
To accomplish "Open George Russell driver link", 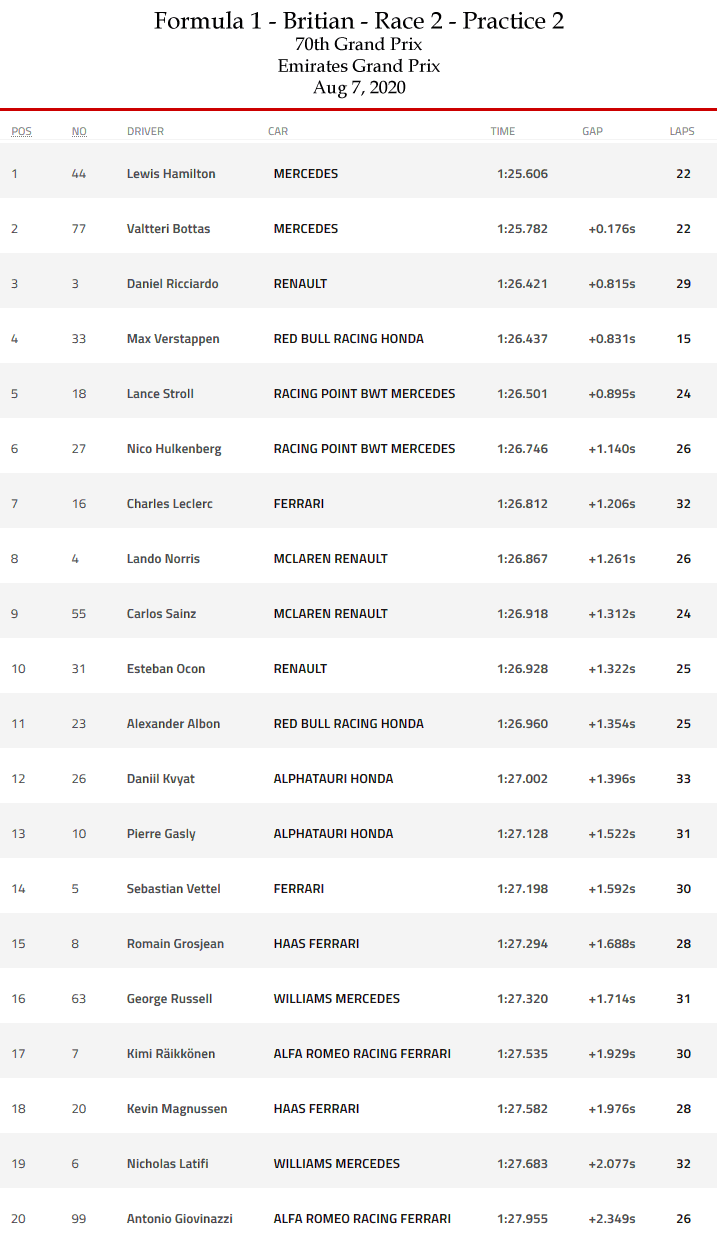I will [169, 999].
